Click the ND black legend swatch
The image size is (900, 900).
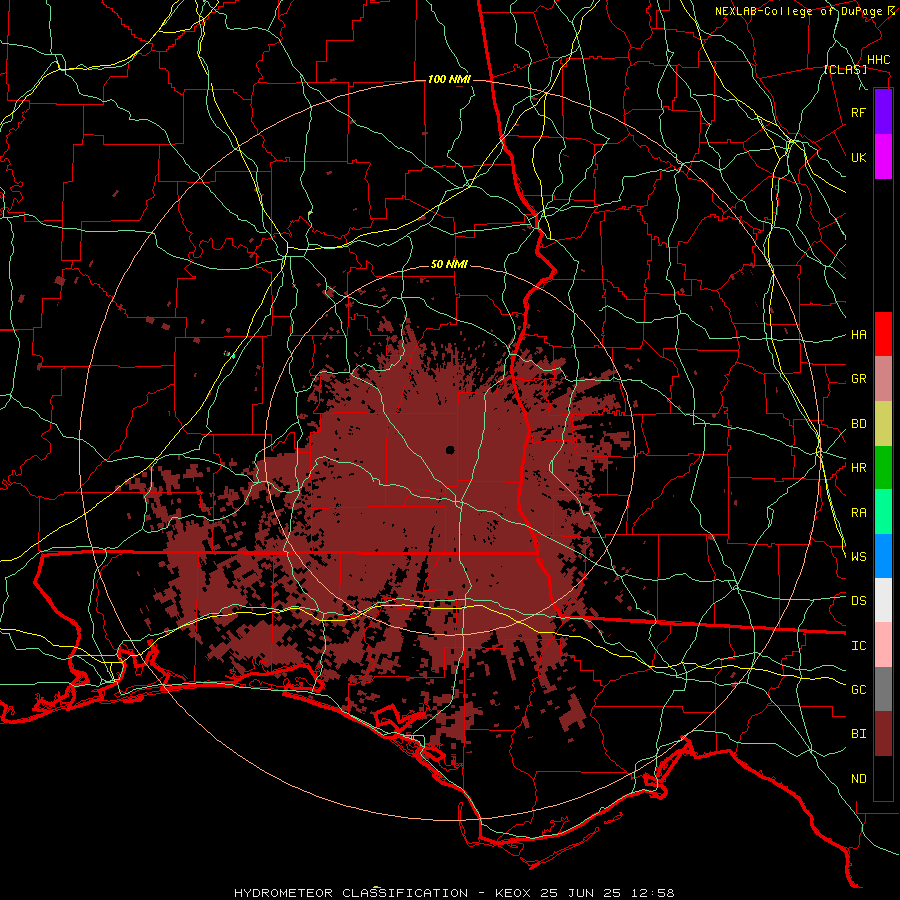click(x=883, y=778)
